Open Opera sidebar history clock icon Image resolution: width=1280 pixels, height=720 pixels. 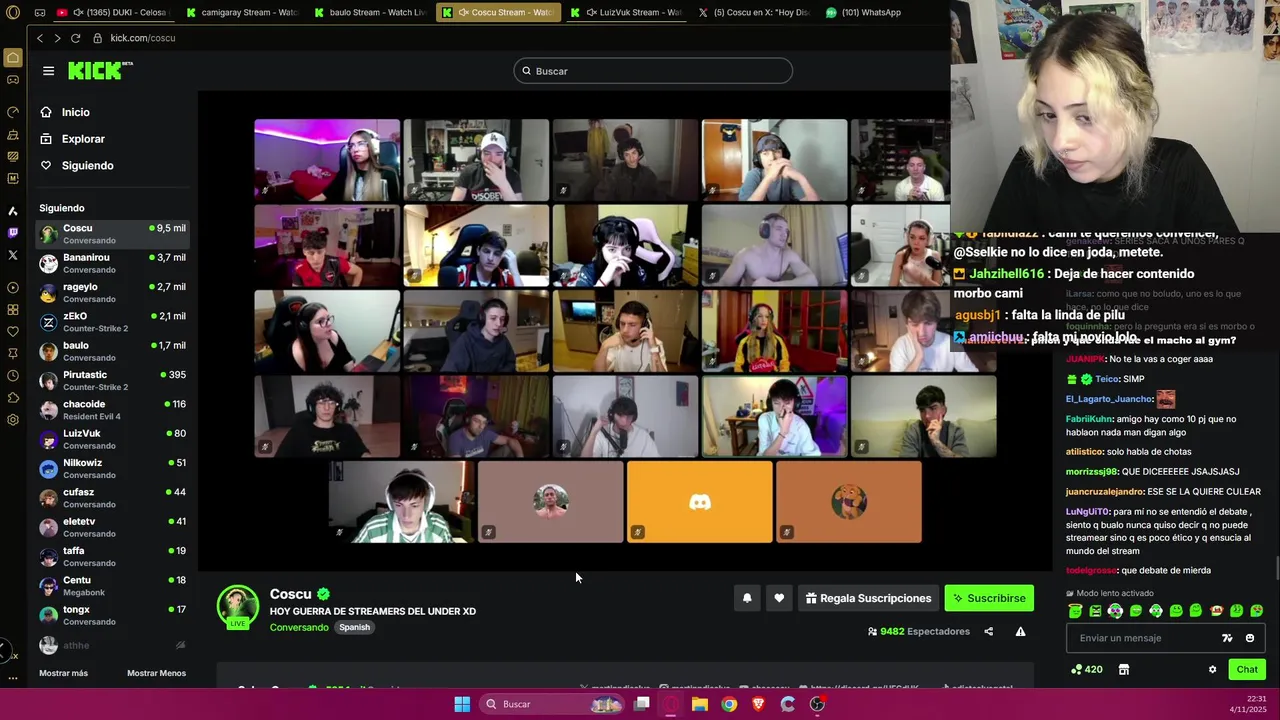13,376
